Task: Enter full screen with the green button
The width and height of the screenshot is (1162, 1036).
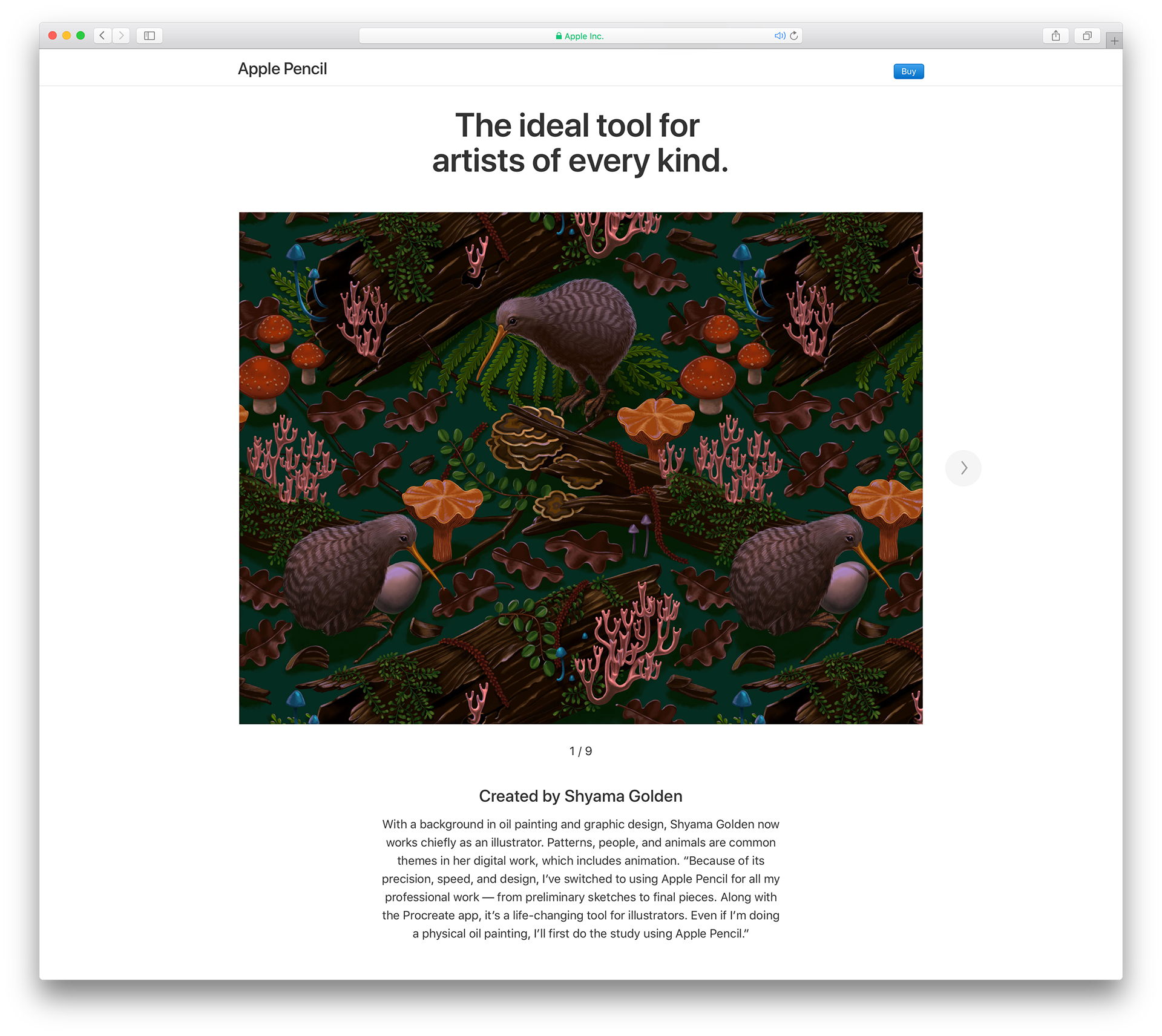Action: 80,36
